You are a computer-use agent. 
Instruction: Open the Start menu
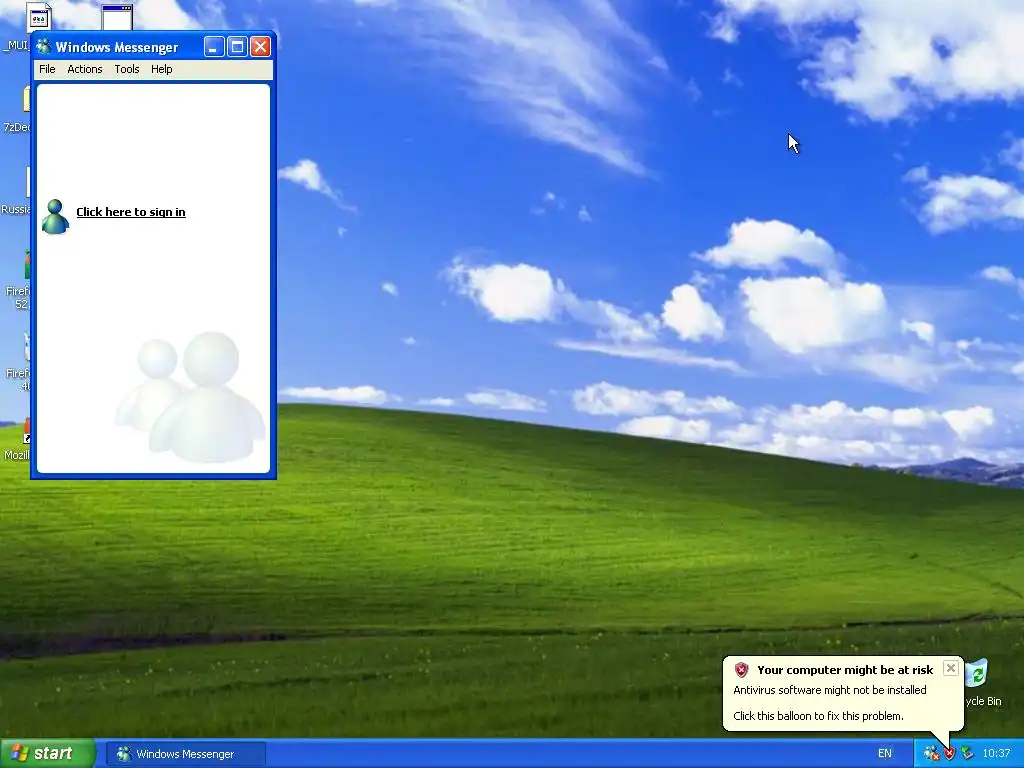pos(47,754)
